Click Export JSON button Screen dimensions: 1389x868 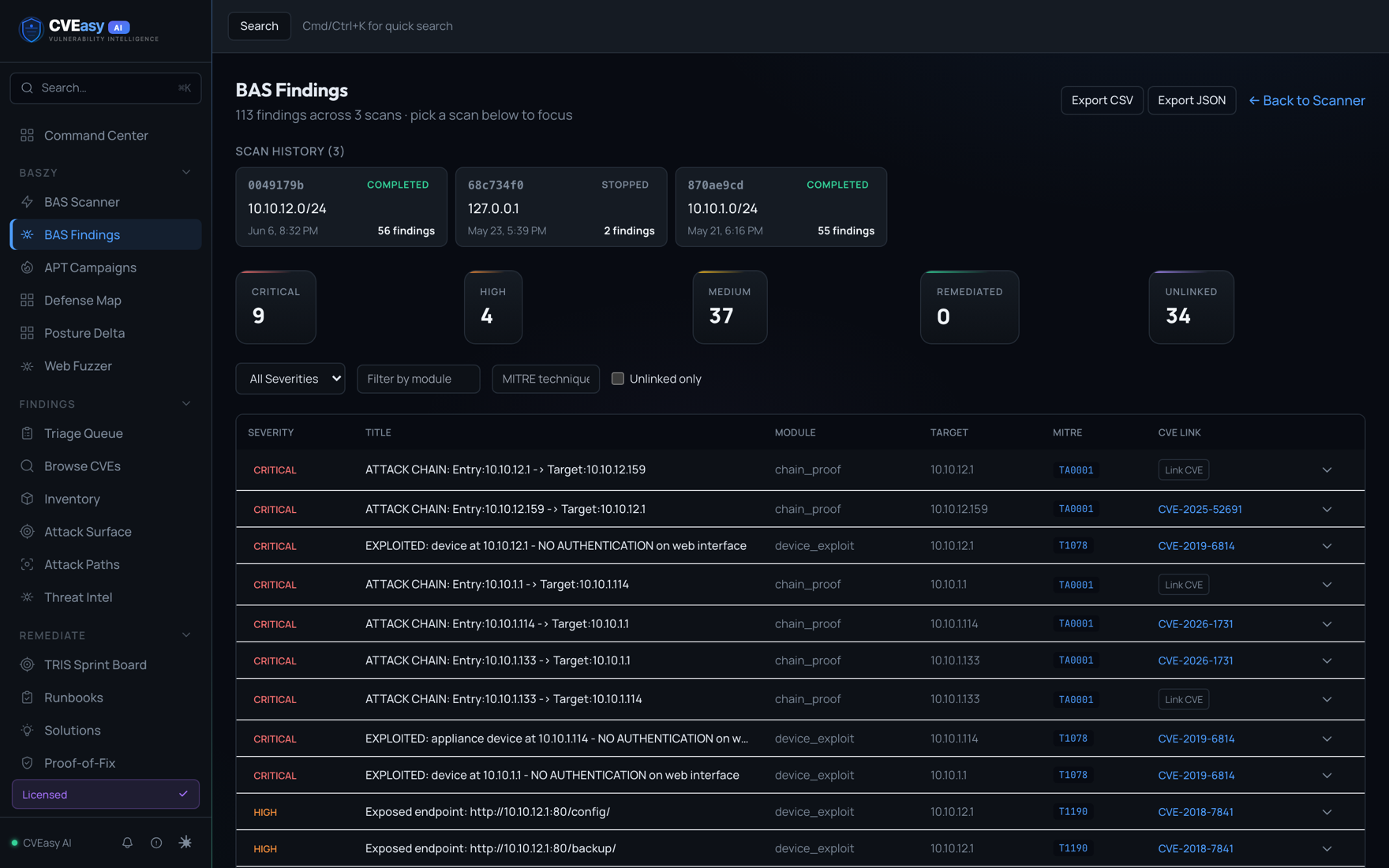tap(1192, 100)
